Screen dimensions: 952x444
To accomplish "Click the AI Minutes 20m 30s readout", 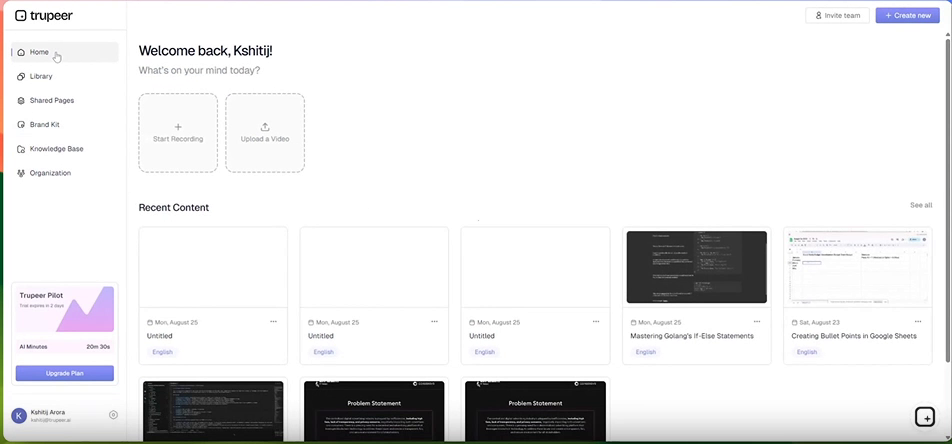I will [65, 347].
